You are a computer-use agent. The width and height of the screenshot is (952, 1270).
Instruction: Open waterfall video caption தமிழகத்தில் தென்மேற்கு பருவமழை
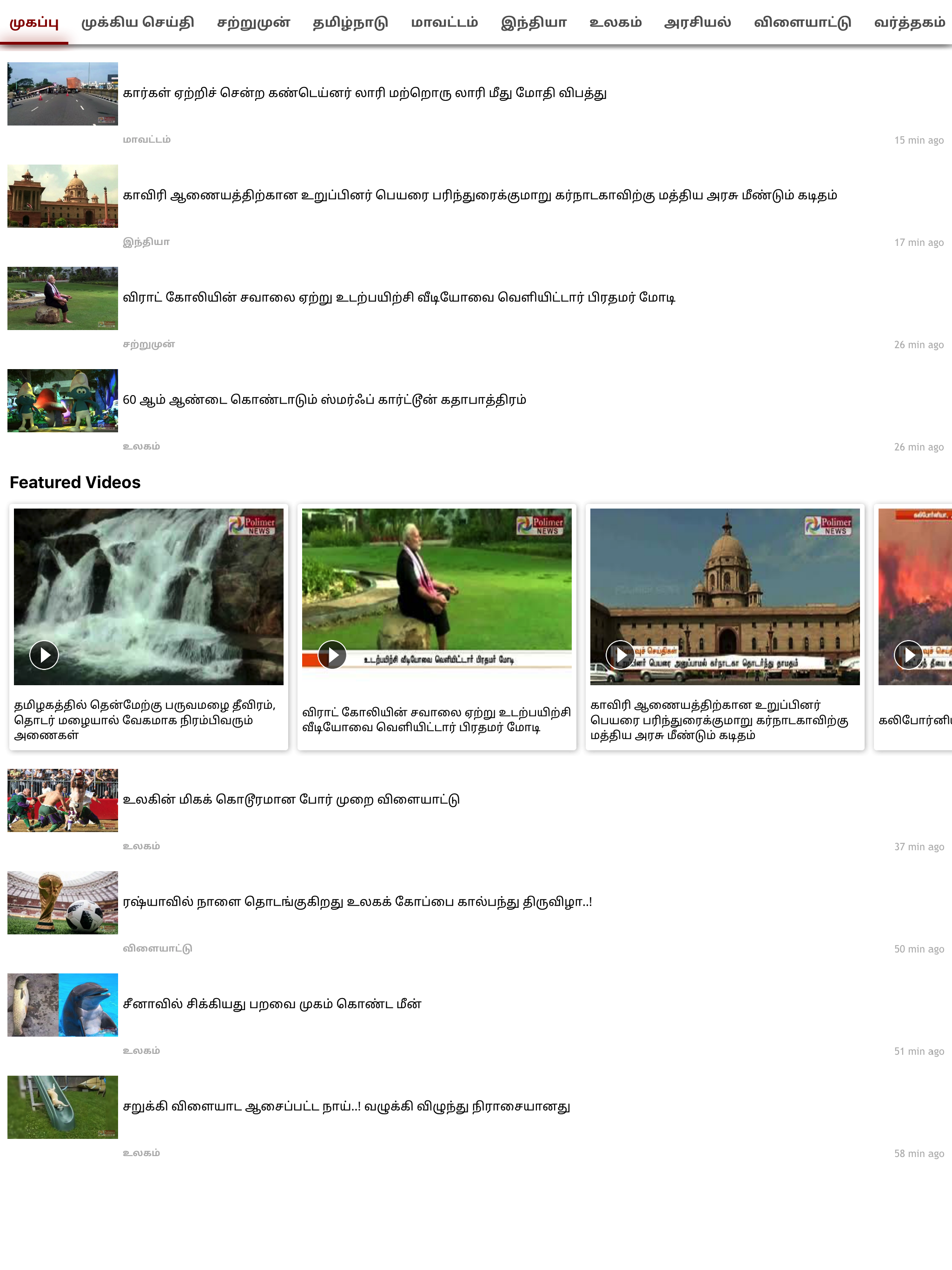pyautogui.click(x=145, y=720)
